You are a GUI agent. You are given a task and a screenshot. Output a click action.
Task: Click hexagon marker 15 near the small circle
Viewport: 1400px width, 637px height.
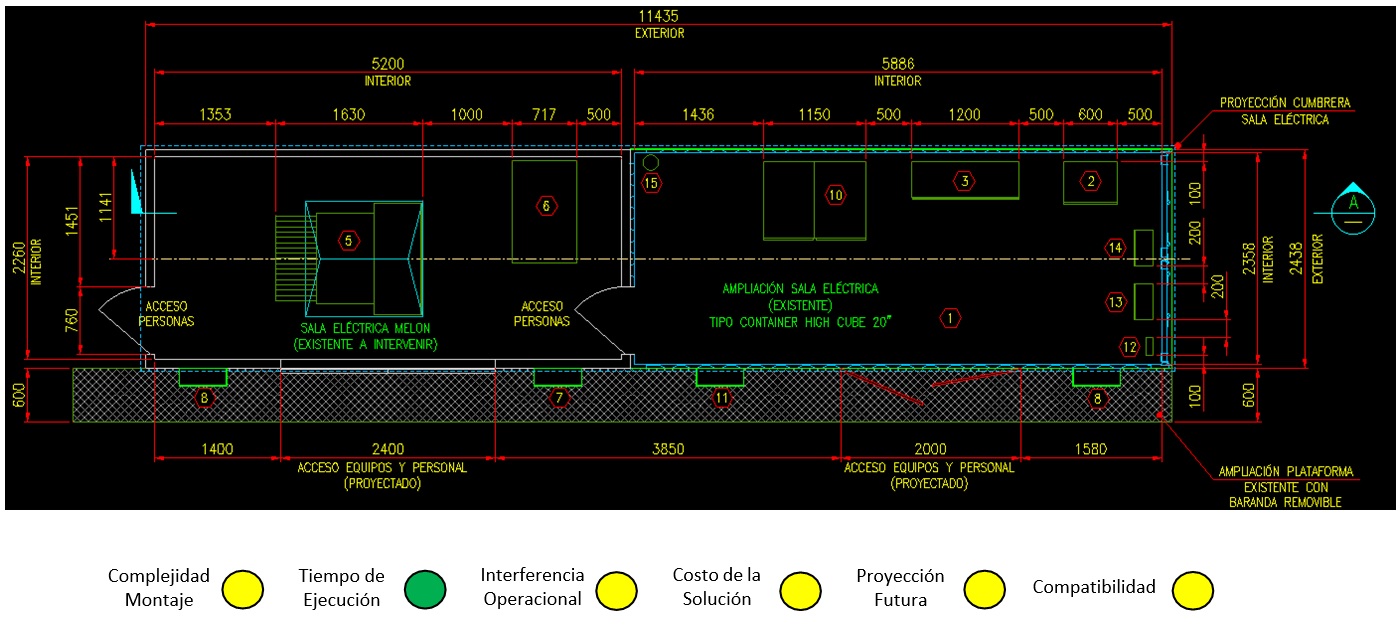(x=651, y=183)
